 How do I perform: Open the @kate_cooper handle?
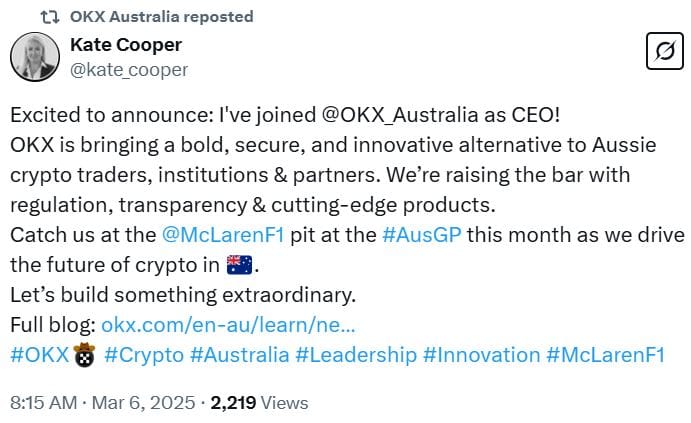129,69
